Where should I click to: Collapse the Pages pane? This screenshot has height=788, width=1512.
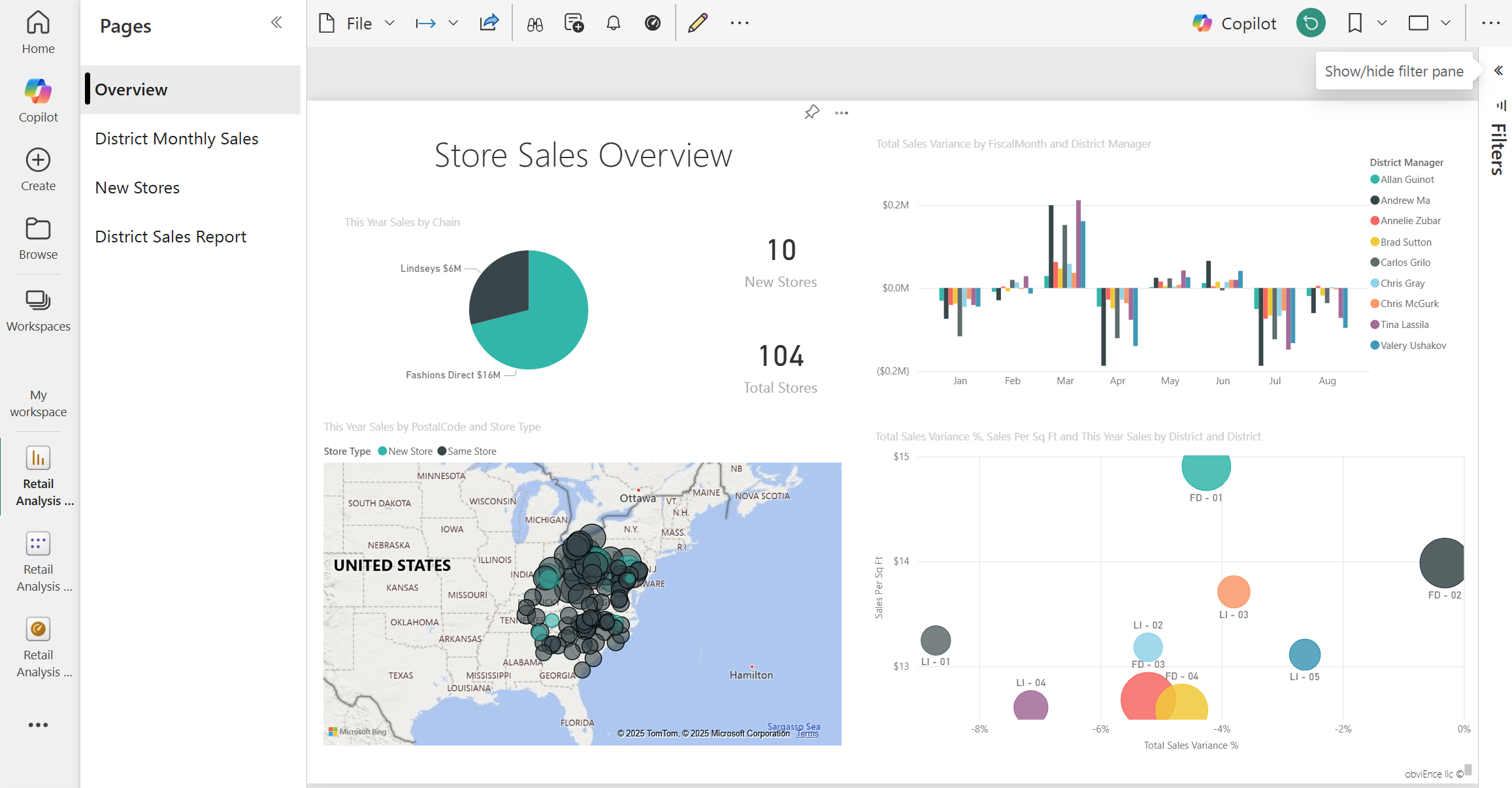point(276,23)
